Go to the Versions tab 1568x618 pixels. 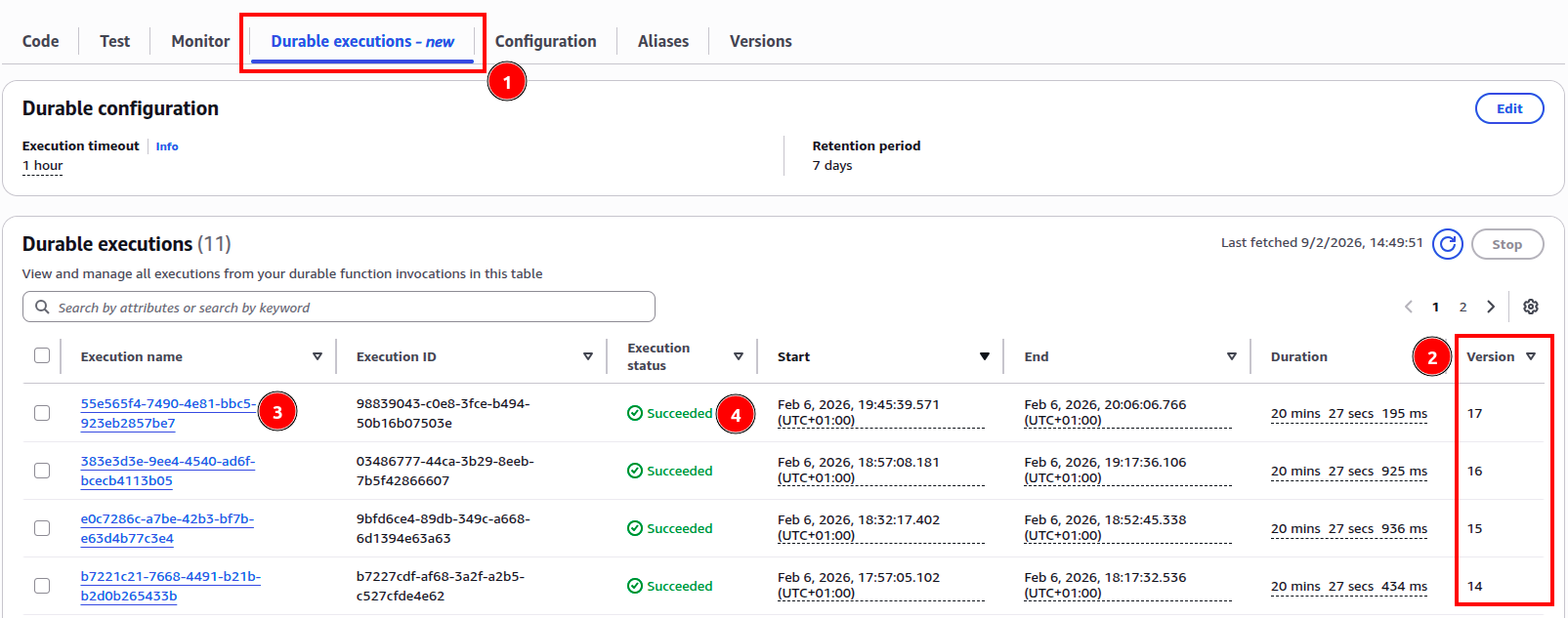(761, 41)
